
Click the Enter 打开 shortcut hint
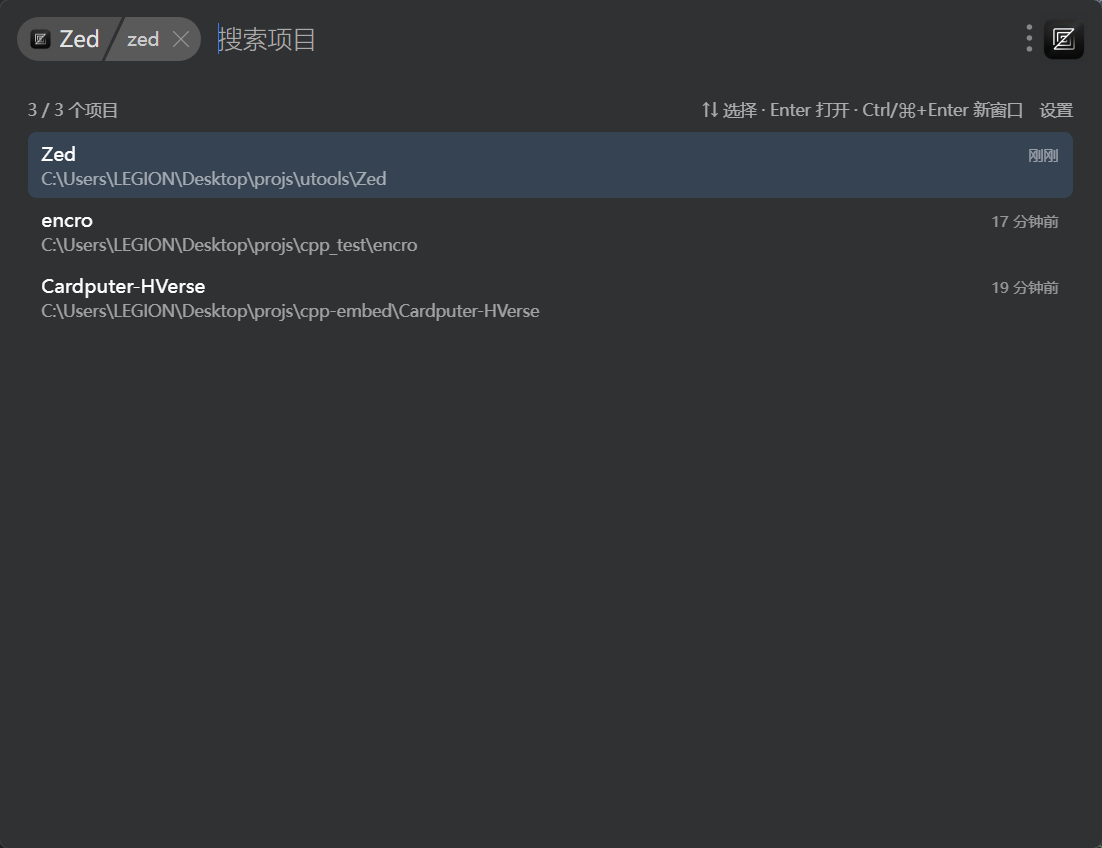click(x=810, y=110)
